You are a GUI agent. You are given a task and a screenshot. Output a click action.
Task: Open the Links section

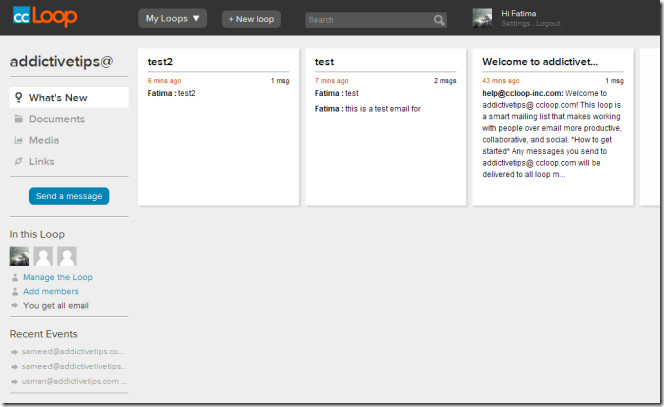click(x=42, y=161)
